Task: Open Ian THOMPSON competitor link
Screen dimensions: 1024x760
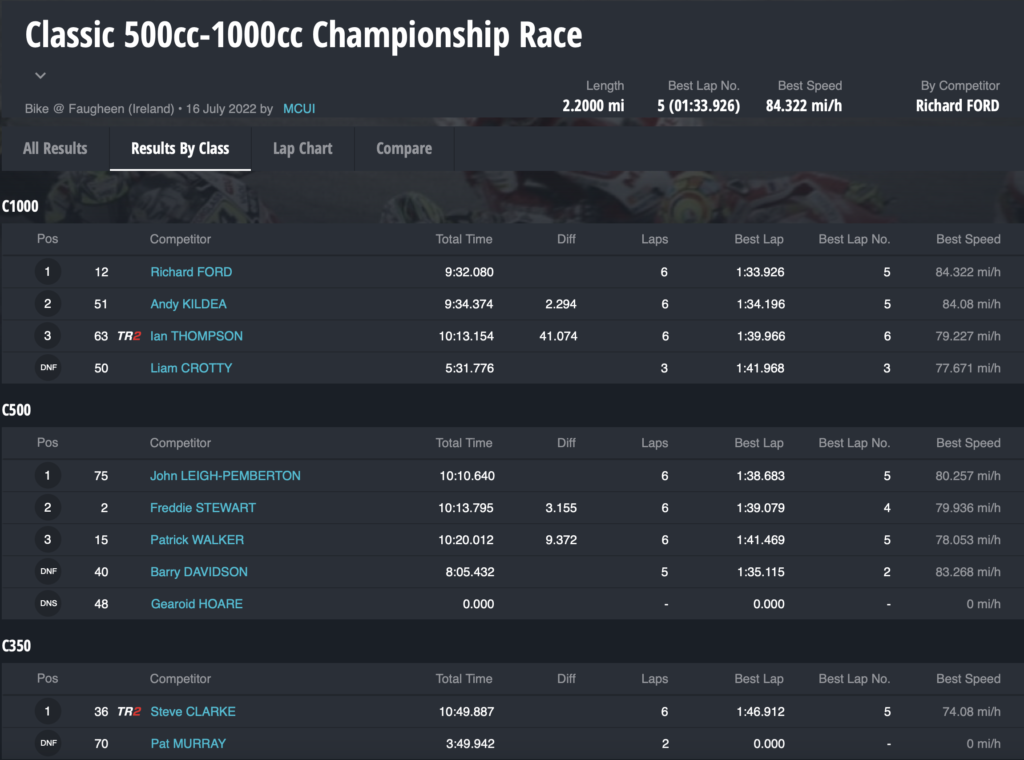Action: pyautogui.click(x=197, y=336)
